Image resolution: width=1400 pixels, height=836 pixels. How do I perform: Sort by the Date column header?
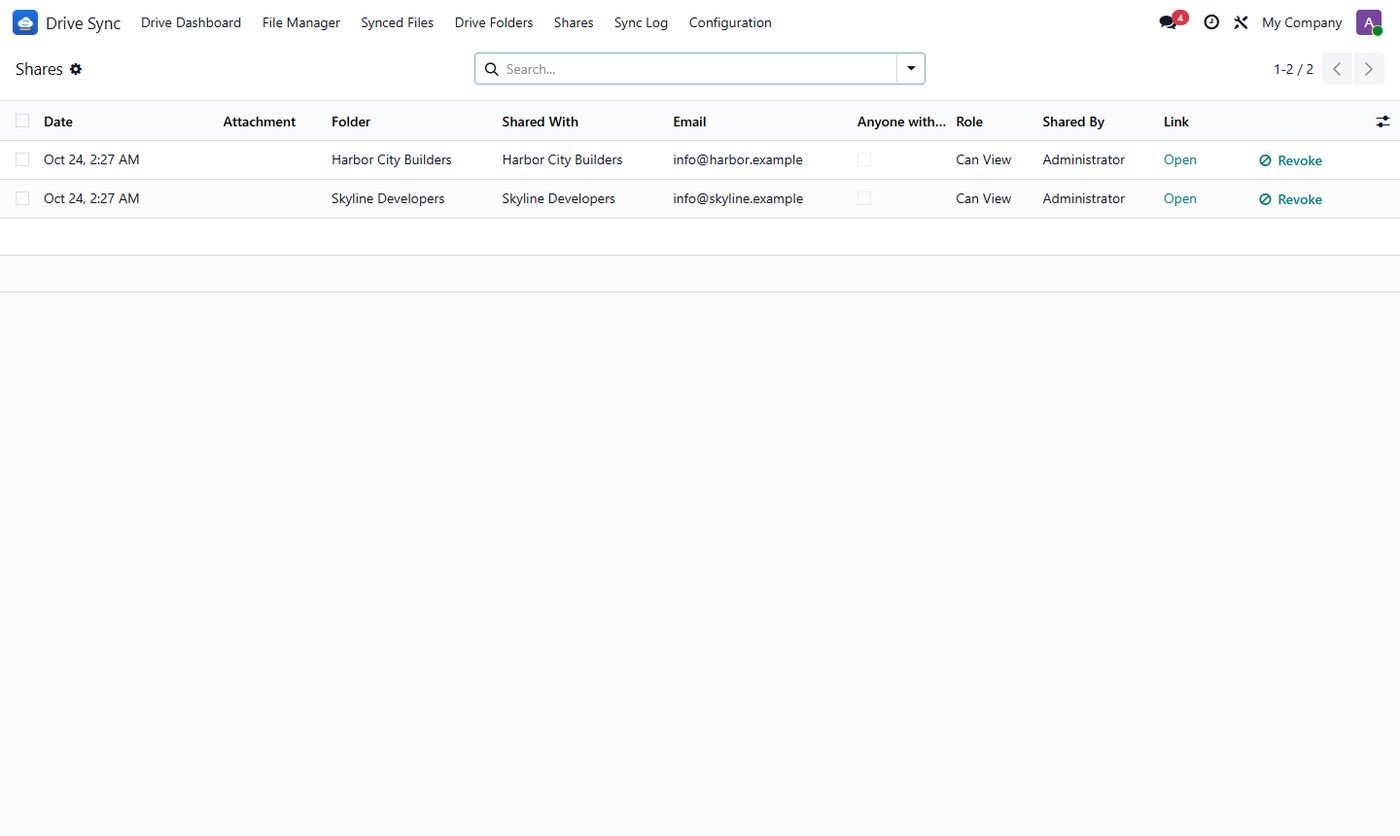point(58,121)
